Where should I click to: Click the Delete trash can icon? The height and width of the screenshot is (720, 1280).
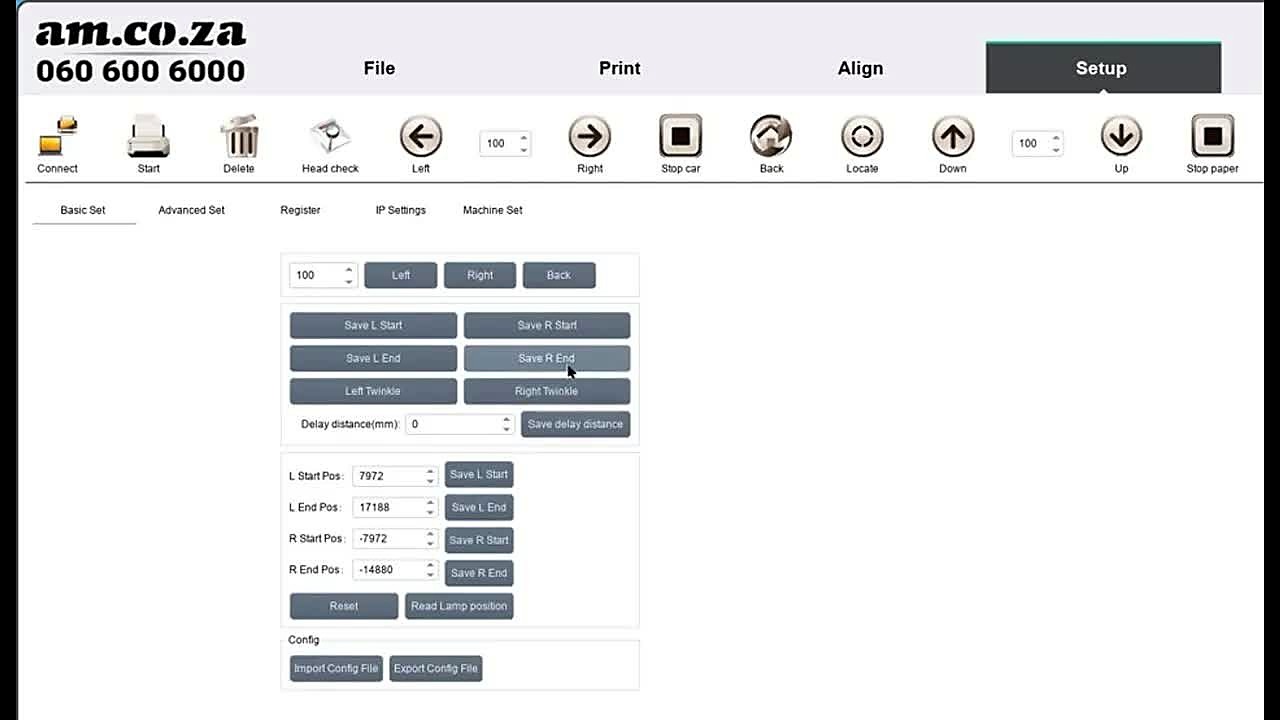point(239,136)
